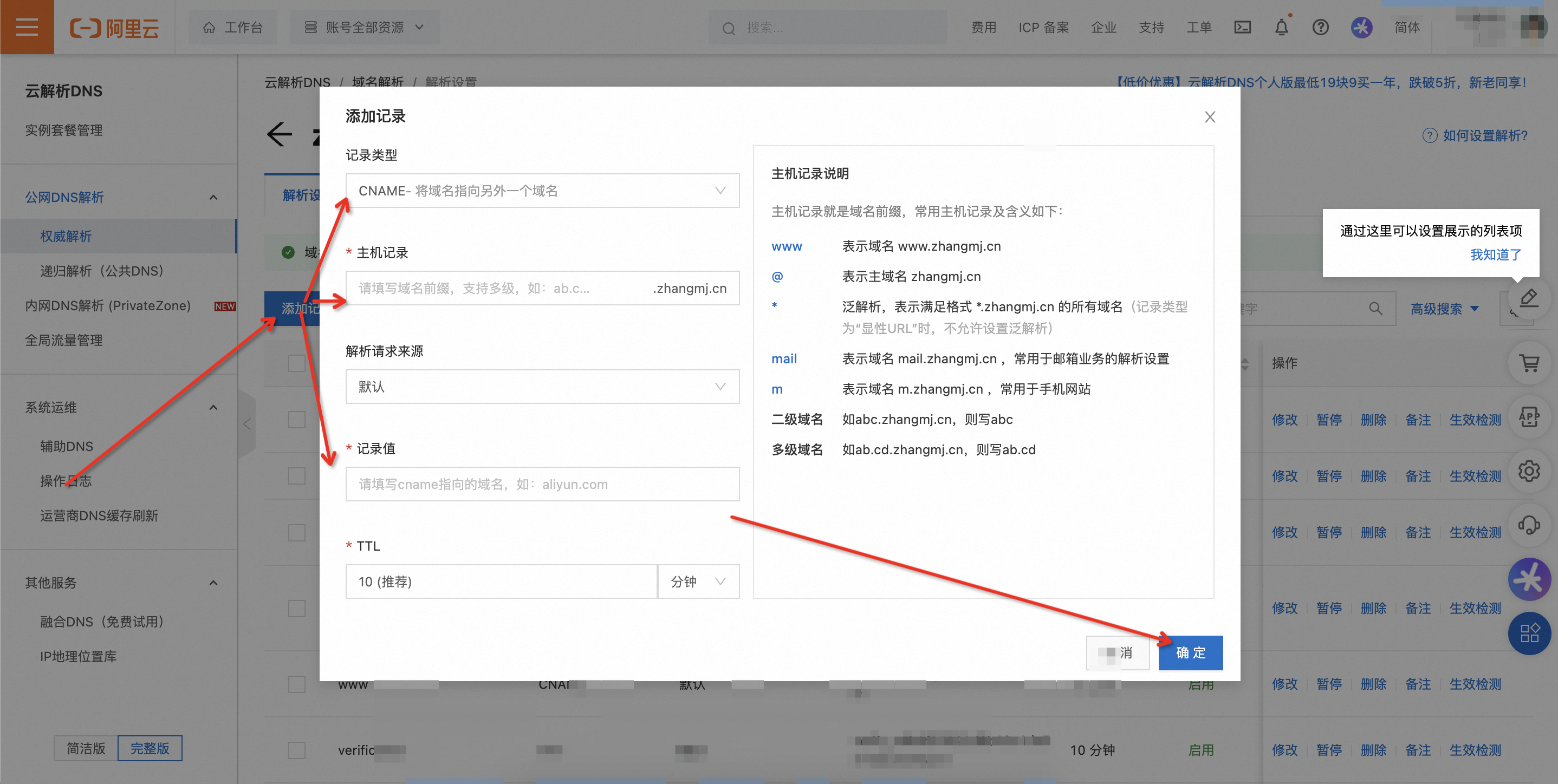Click the notification bell icon
The height and width of the screenshot is (784, 1558).
tap(1281, 27)
